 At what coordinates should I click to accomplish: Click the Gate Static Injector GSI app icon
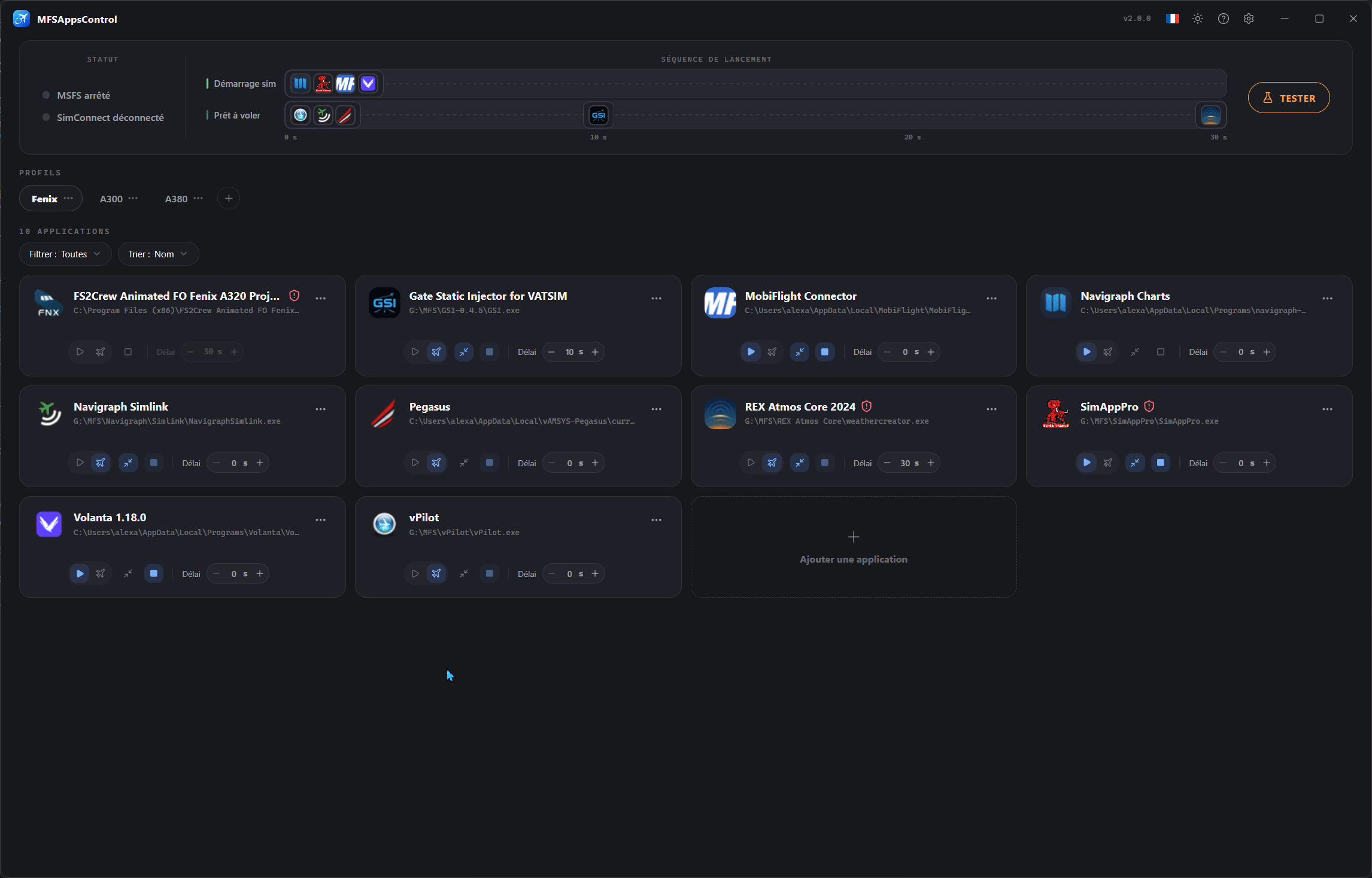(x=384, y=303)
